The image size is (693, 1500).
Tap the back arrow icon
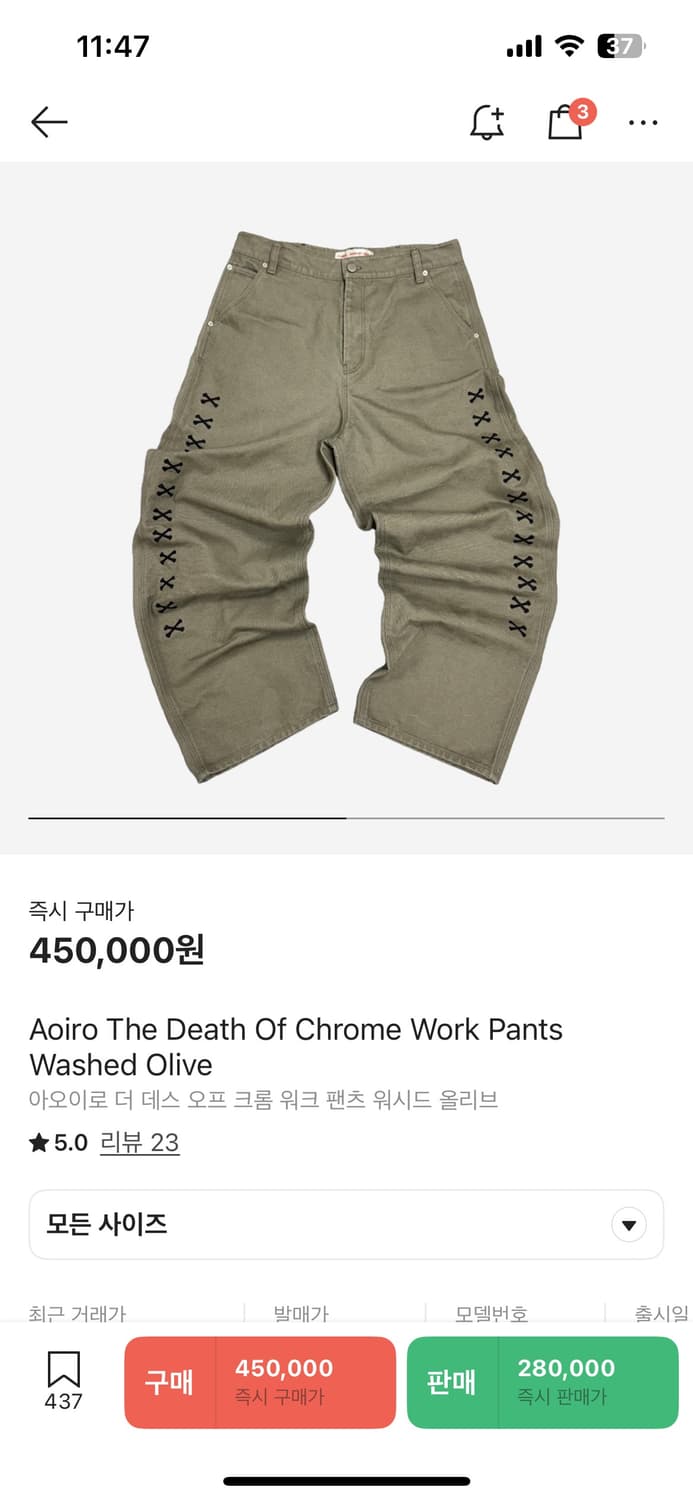coord(49,122)
